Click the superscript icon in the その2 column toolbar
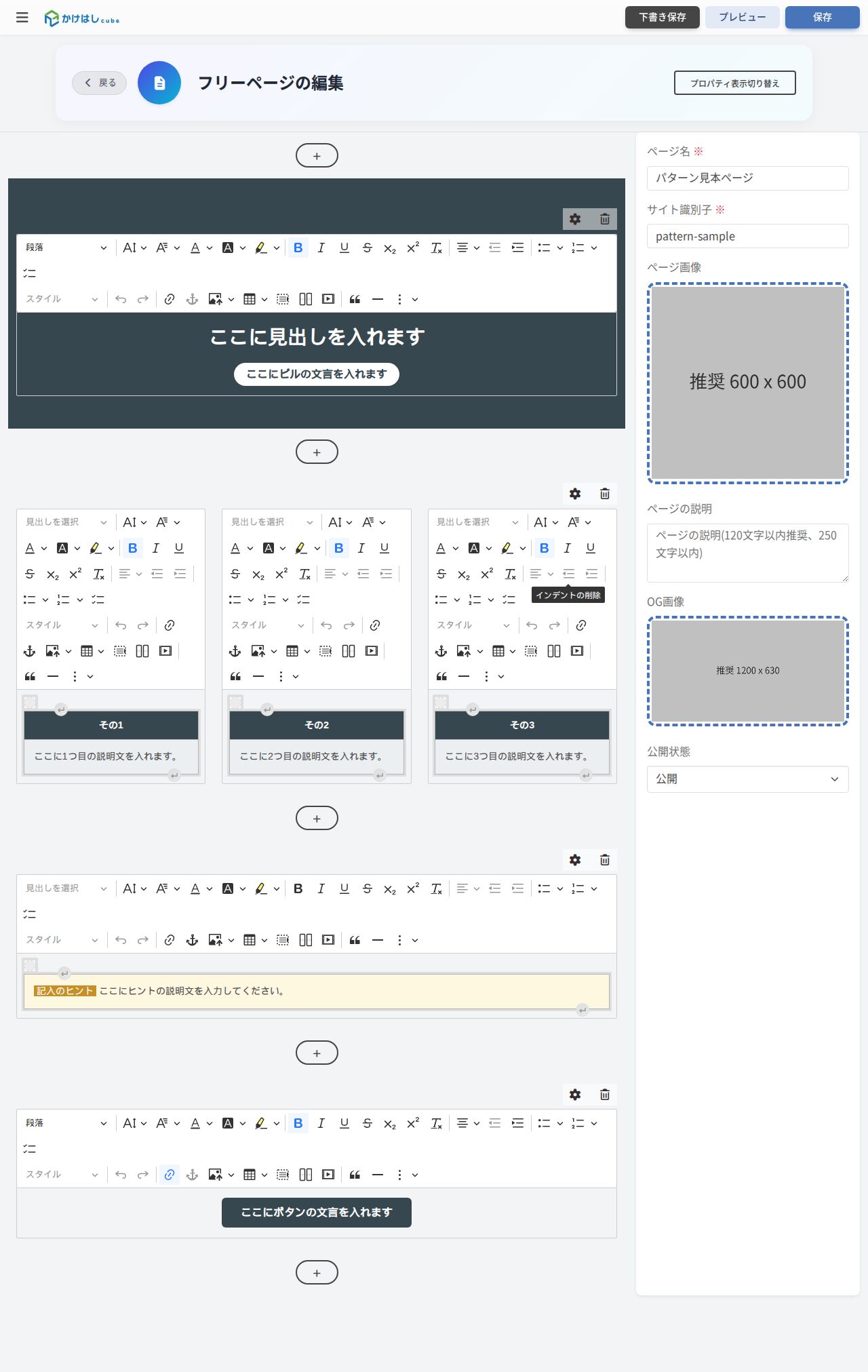Image resolution: width=868 pixels, height=1372 pixels. (x=281, y=574)
